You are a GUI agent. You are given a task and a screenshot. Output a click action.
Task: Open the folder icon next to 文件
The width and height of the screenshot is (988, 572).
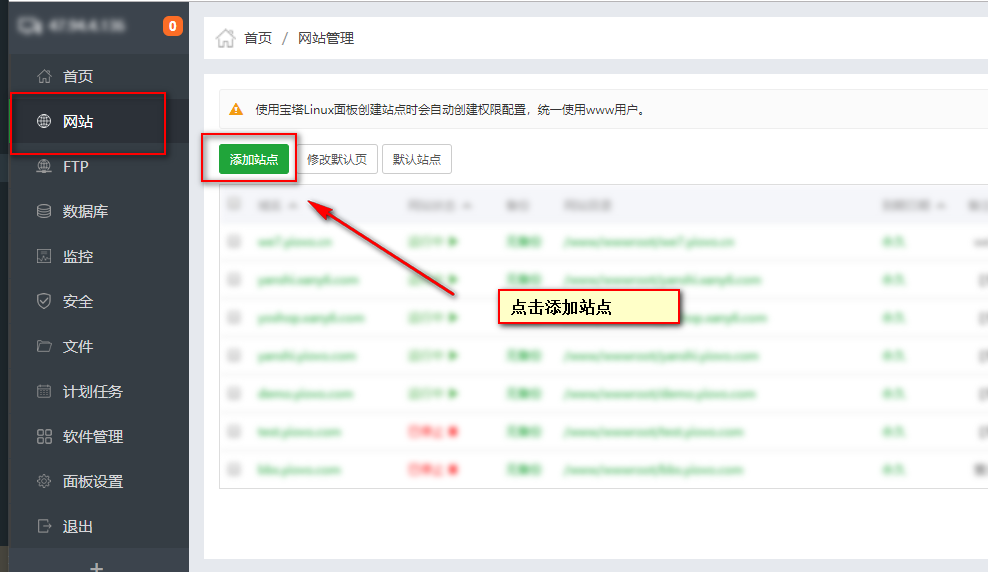point(44,347)
